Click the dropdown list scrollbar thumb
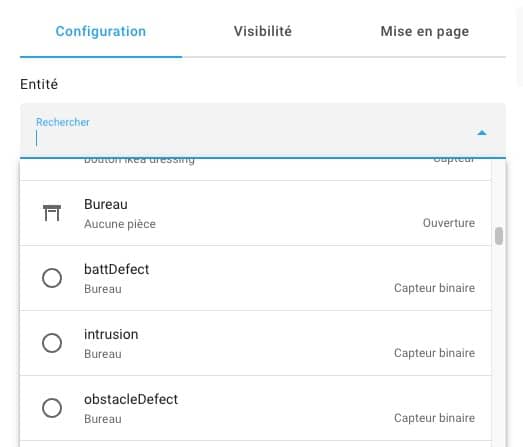 [499, 236]
